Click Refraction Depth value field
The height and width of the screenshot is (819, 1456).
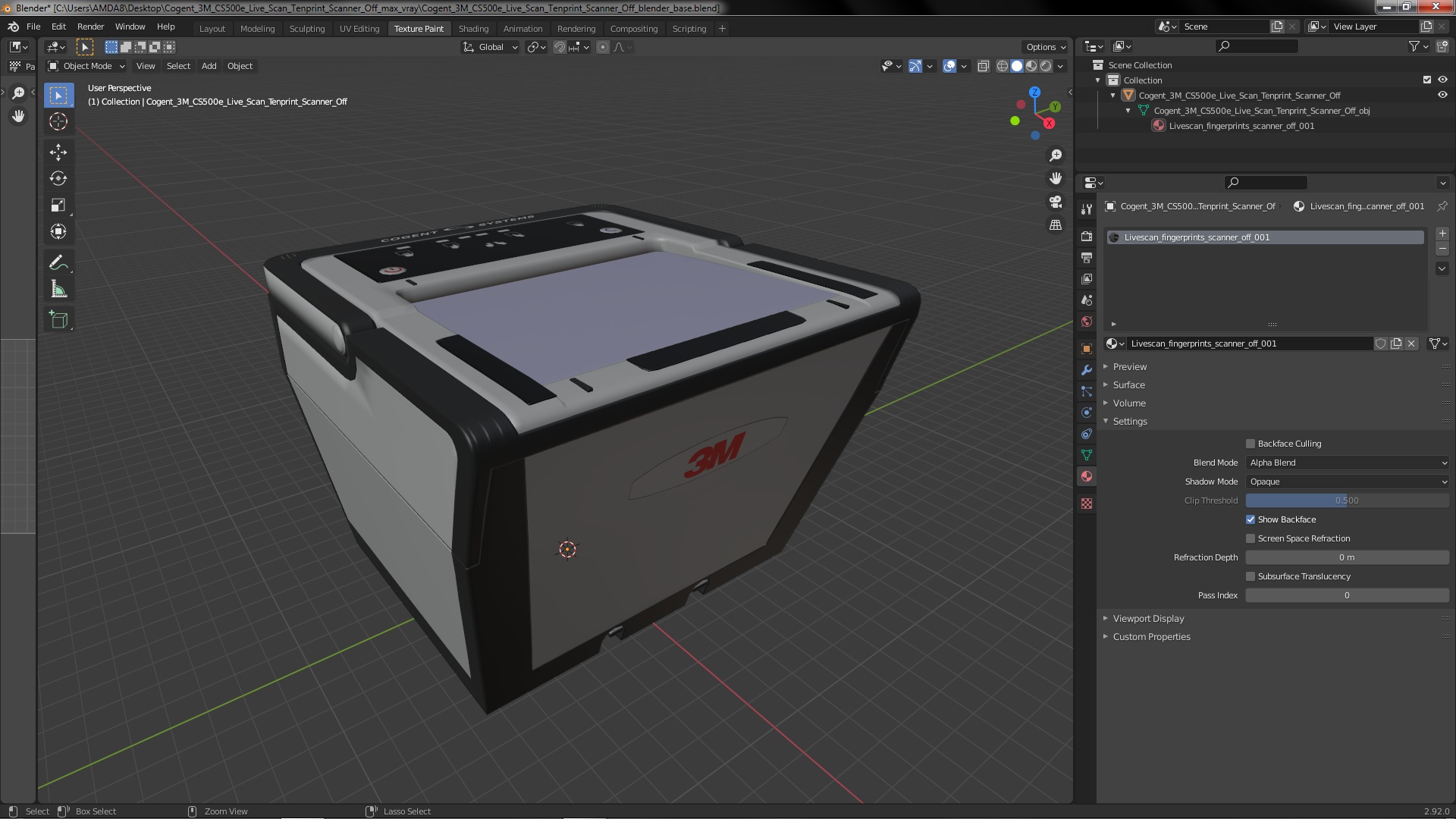point(1348,557)
